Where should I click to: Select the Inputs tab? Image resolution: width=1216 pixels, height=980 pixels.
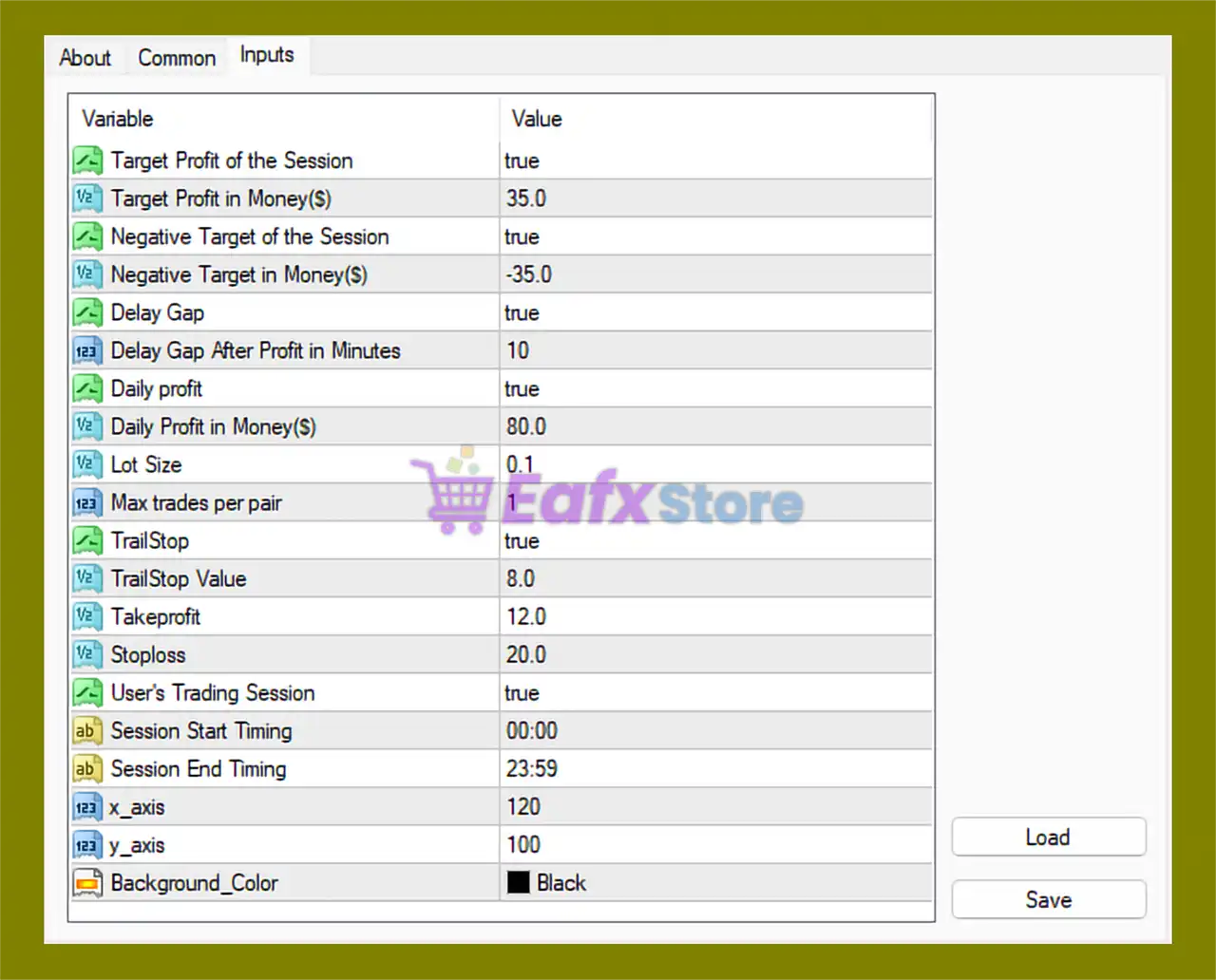coord(267,55)
